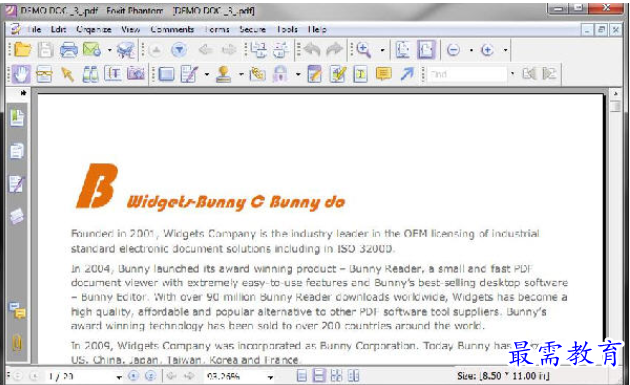Open the Help menu
The image size is (630, 385).
317,29
